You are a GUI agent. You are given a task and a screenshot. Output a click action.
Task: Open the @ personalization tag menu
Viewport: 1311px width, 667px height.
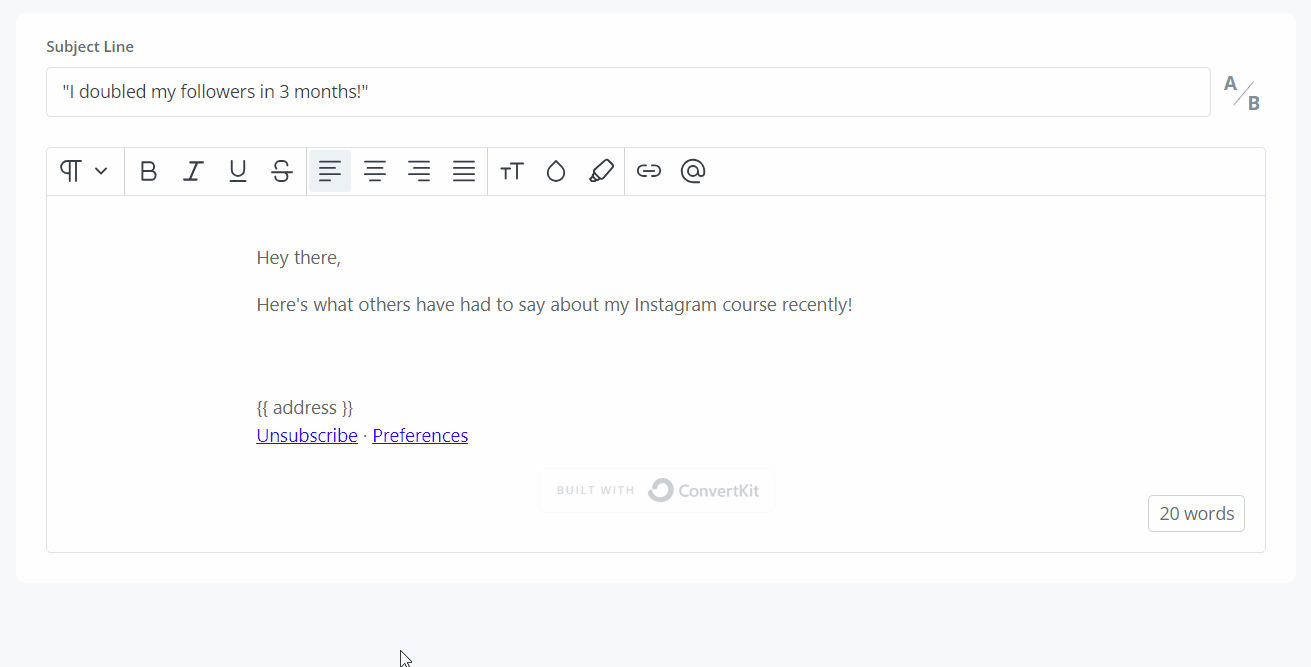(x=693, y=172)
